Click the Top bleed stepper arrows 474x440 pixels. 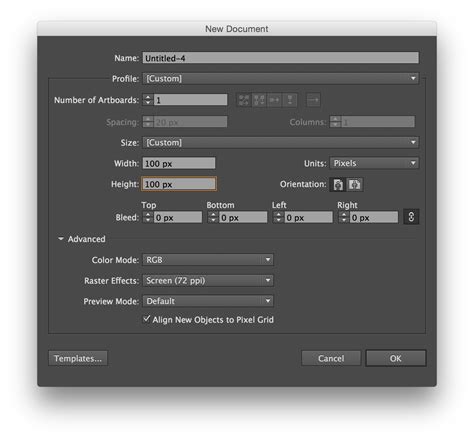148,217
